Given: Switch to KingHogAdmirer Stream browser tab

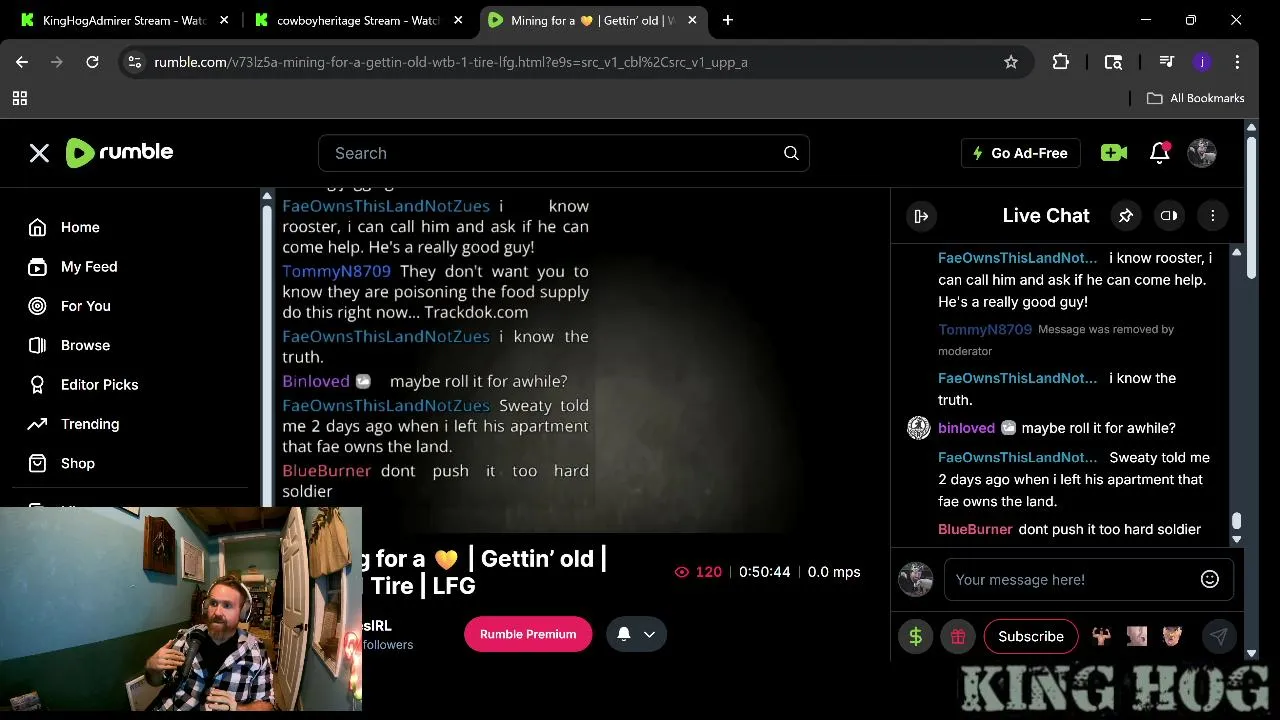Looking at the screenshot, I should click(x=125, y=20).
